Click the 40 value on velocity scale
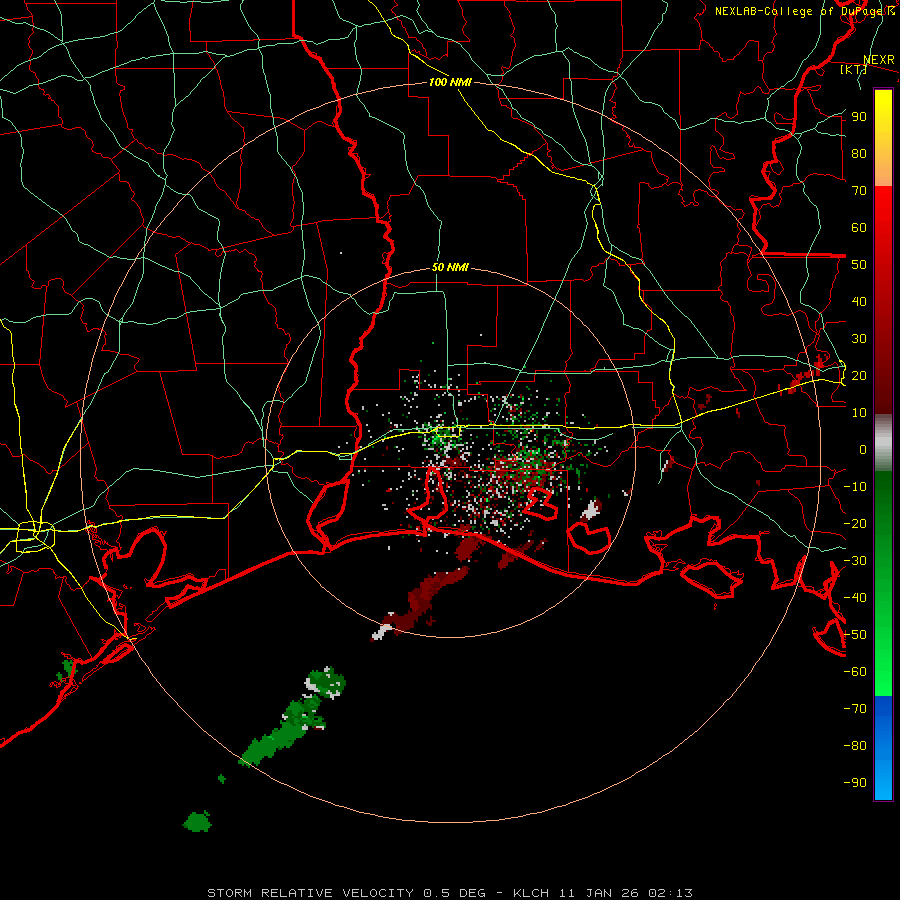Image resolution: width=900 pixels, height=900 pixels. point(859,301)
